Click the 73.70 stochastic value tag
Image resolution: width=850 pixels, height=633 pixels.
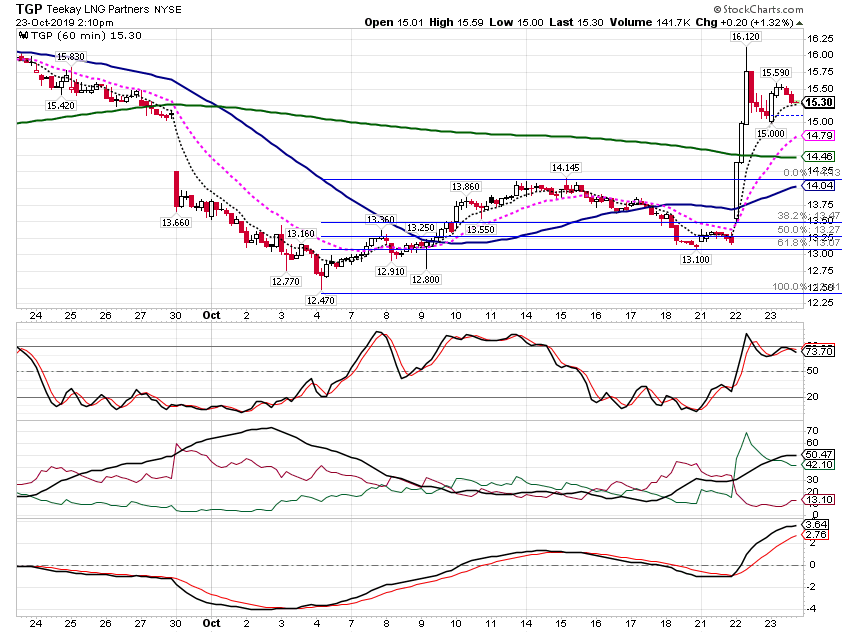coord(819,351)
